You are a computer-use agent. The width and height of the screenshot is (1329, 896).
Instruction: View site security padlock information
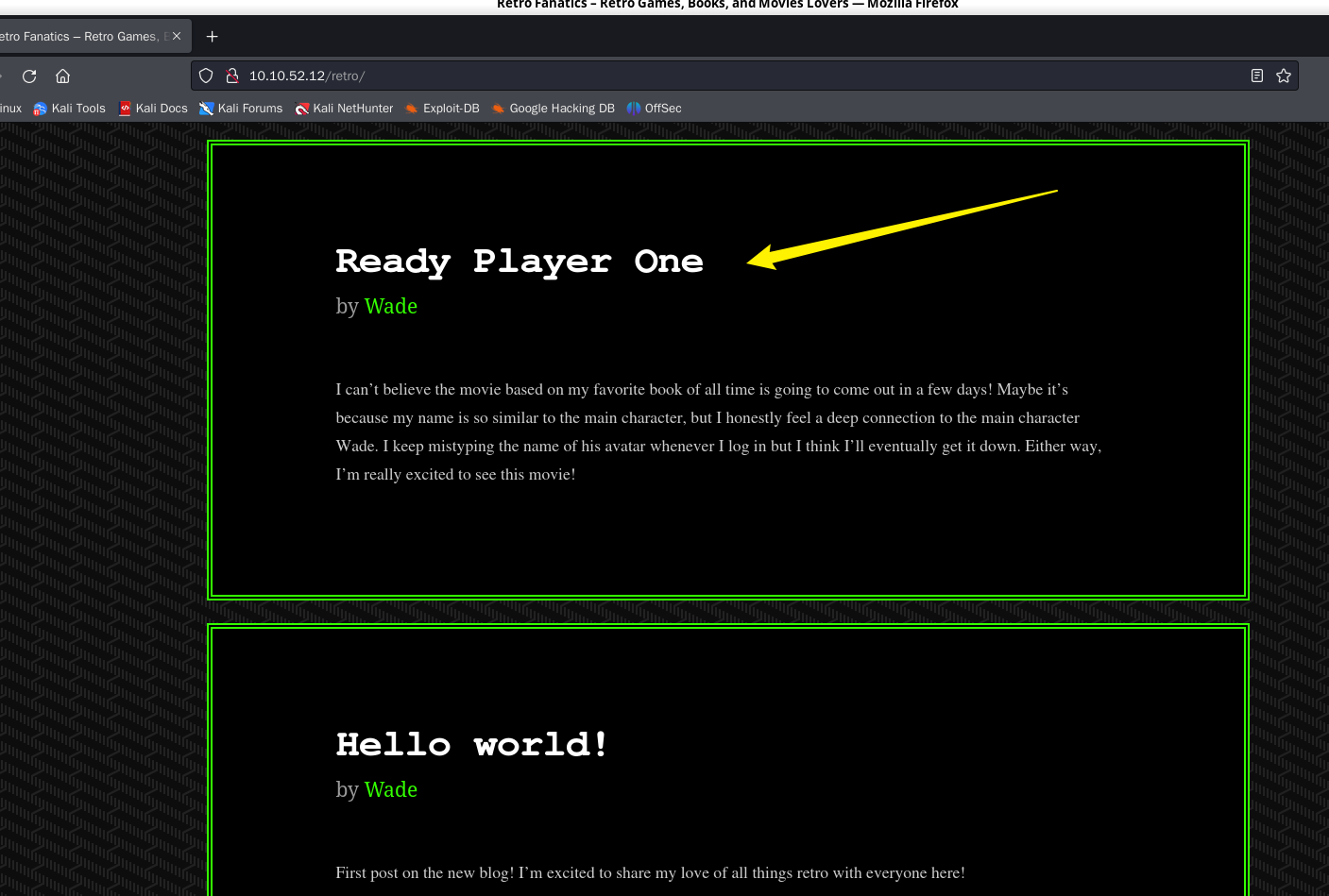(x=231, y=76)
